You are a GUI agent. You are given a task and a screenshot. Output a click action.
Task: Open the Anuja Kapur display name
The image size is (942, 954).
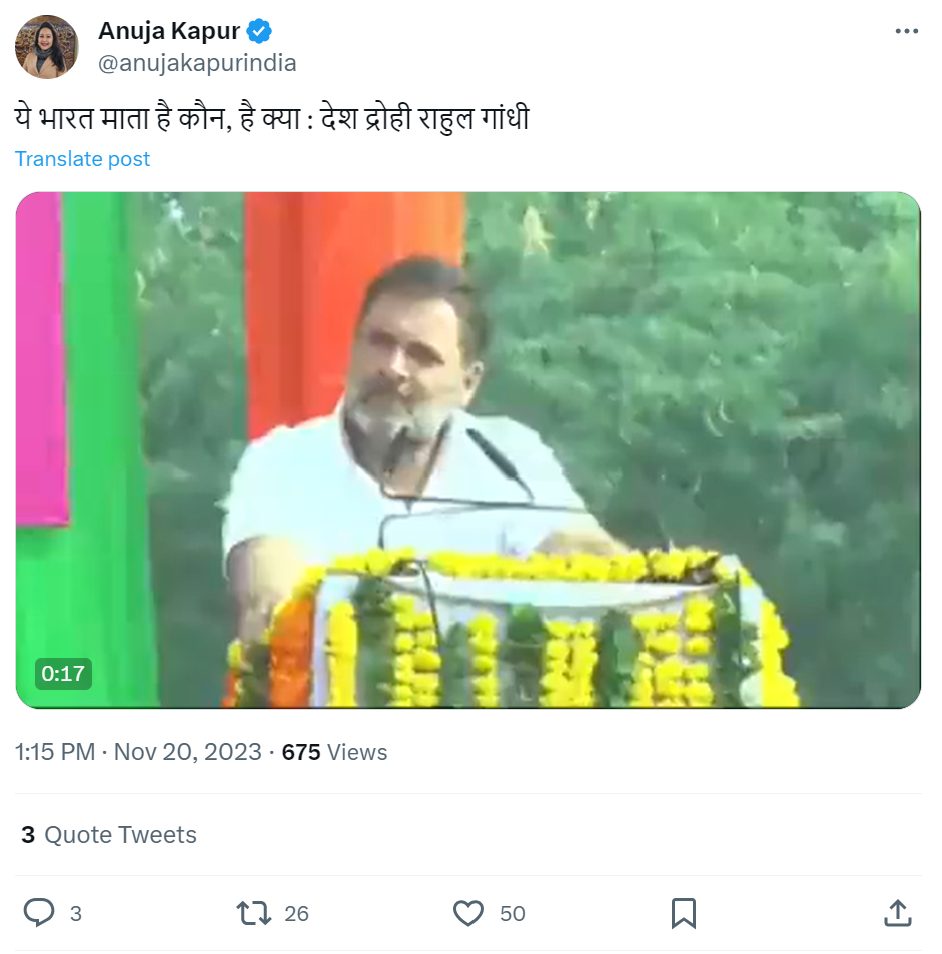169,31
